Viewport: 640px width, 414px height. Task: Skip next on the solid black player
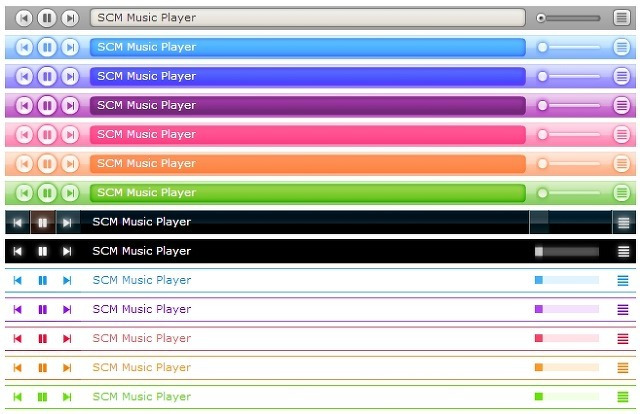coord(67,251)
